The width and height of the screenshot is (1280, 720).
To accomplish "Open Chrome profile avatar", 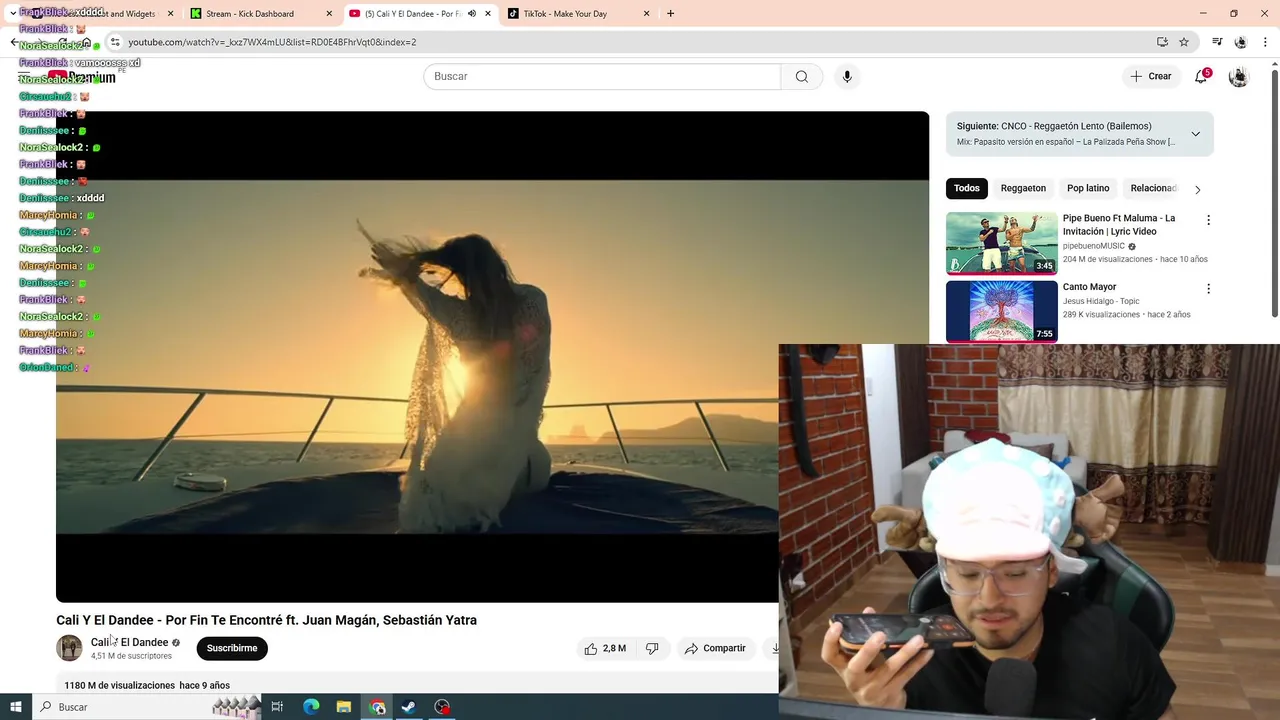I will [1241, 42].
